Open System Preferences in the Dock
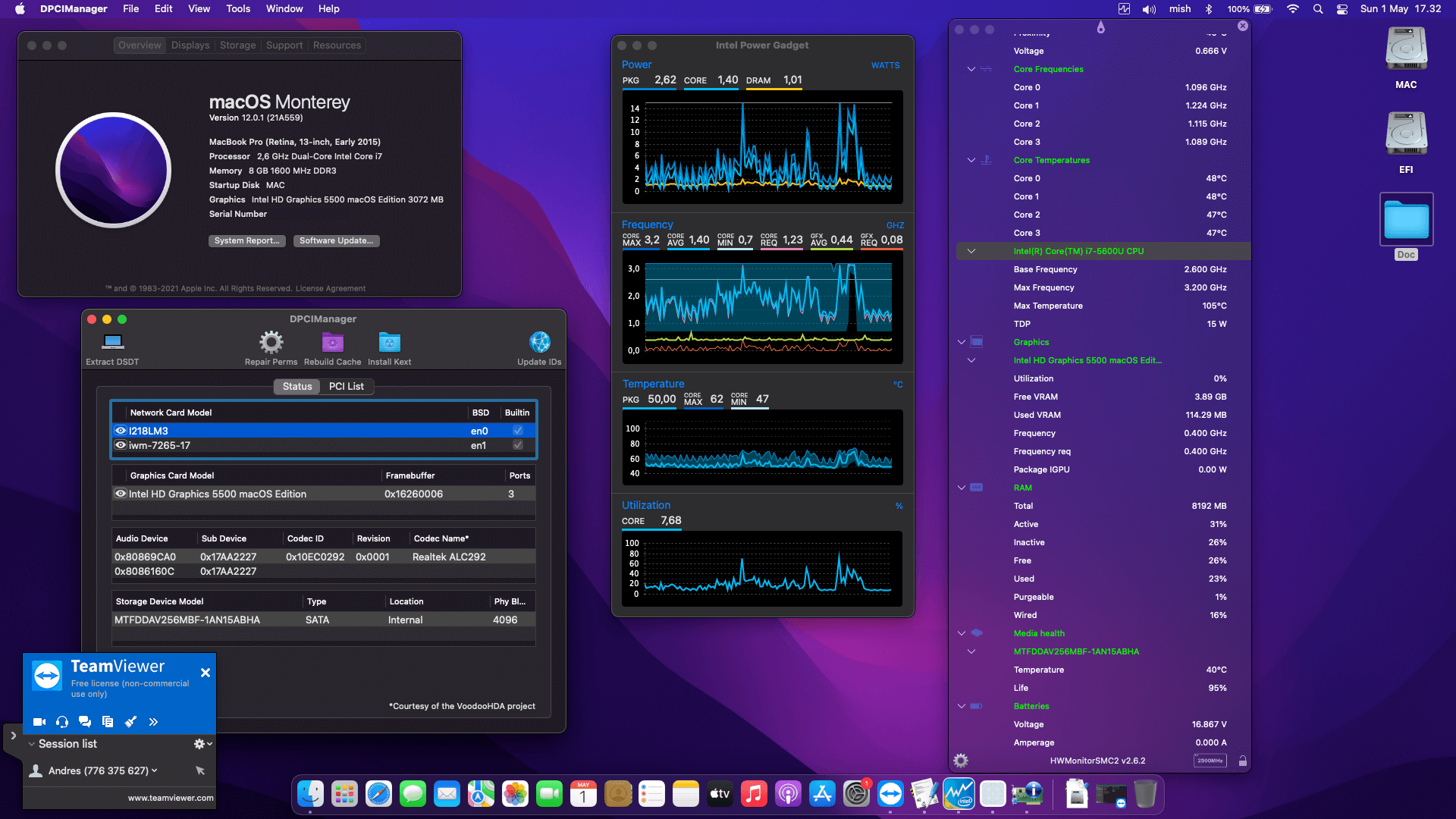 tap(856, 794)
